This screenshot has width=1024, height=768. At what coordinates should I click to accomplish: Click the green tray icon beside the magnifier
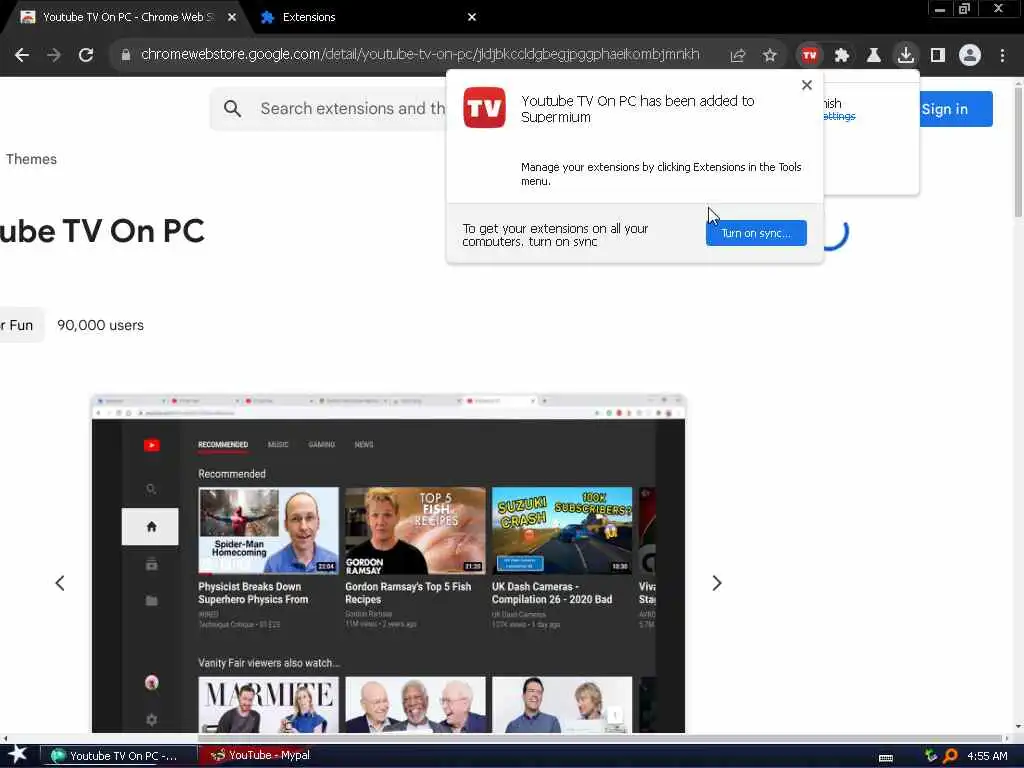tap(931, 756)
